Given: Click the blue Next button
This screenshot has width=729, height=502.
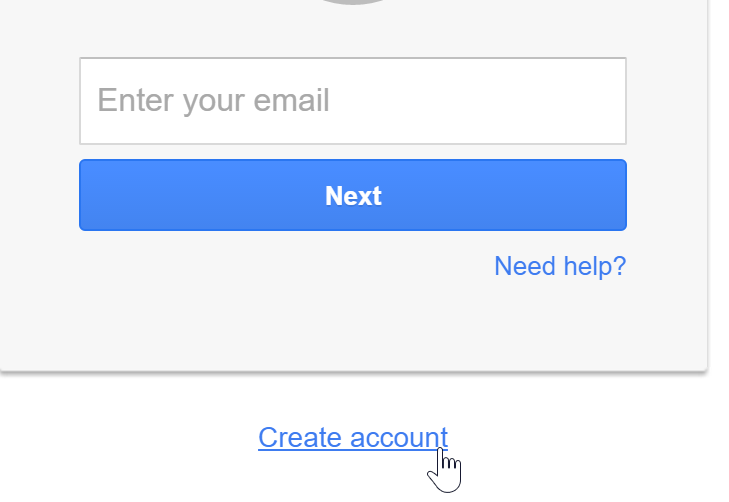Looking at the screenshot, I should pos(353,195).
